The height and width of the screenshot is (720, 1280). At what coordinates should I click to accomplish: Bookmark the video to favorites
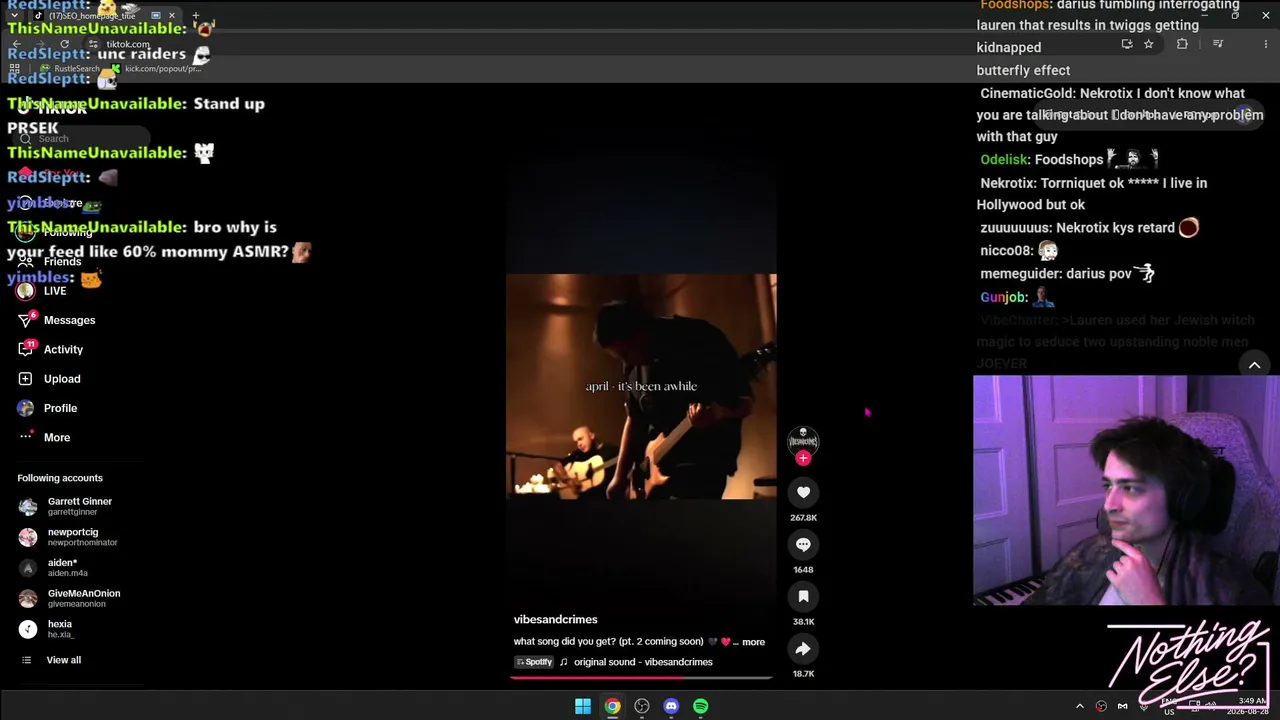coord(803,596)
